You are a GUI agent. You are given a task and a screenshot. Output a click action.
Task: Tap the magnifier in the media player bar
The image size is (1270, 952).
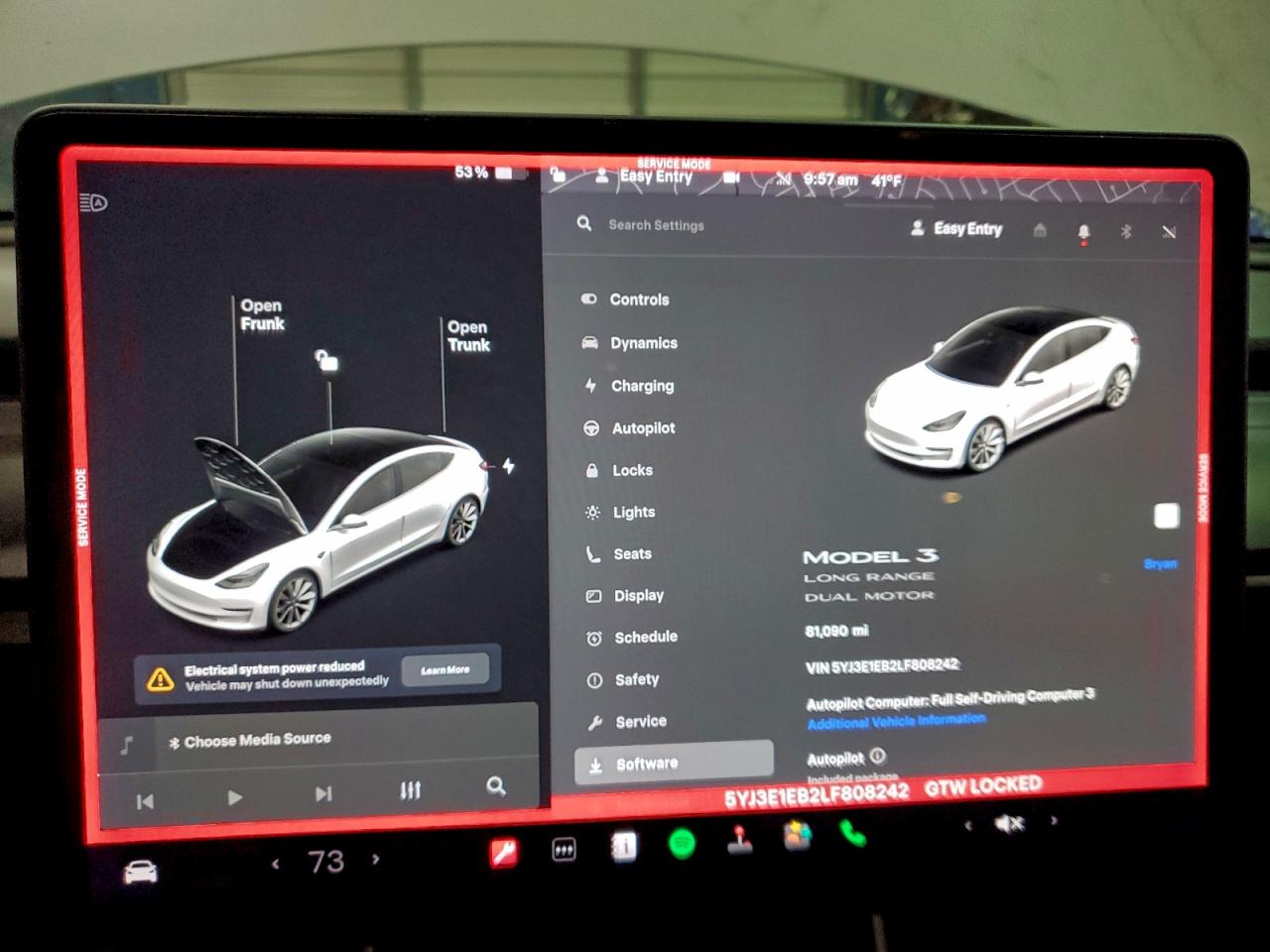click(x=495, y=786)
